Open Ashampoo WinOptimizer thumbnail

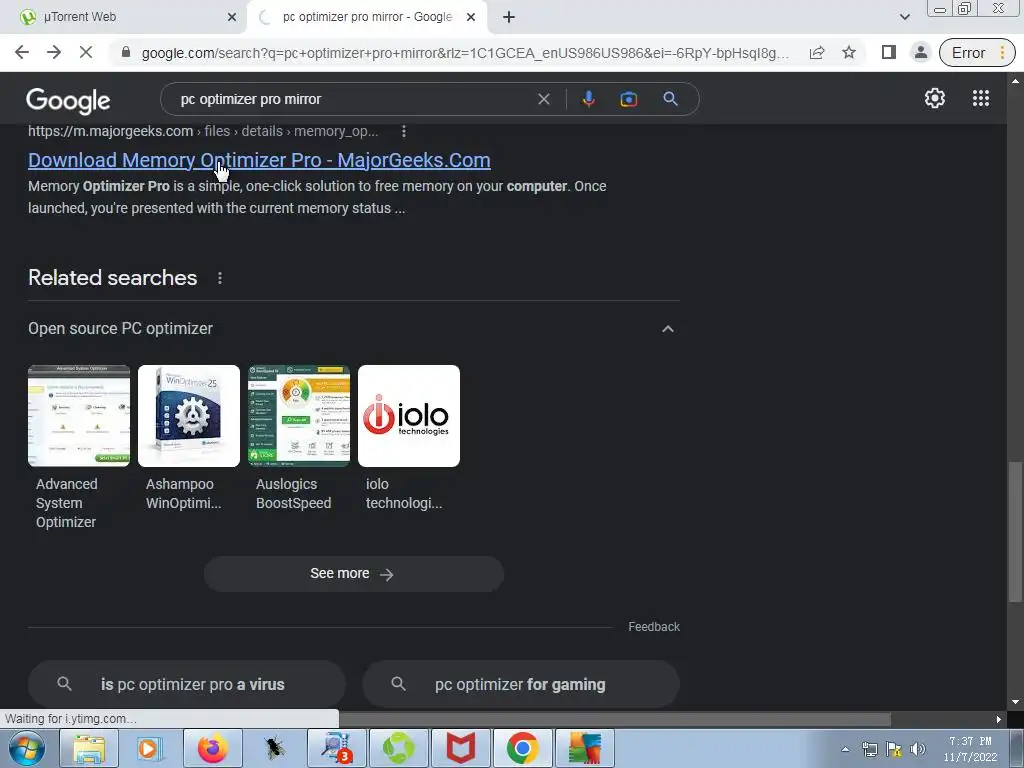(x=189, y=416)
